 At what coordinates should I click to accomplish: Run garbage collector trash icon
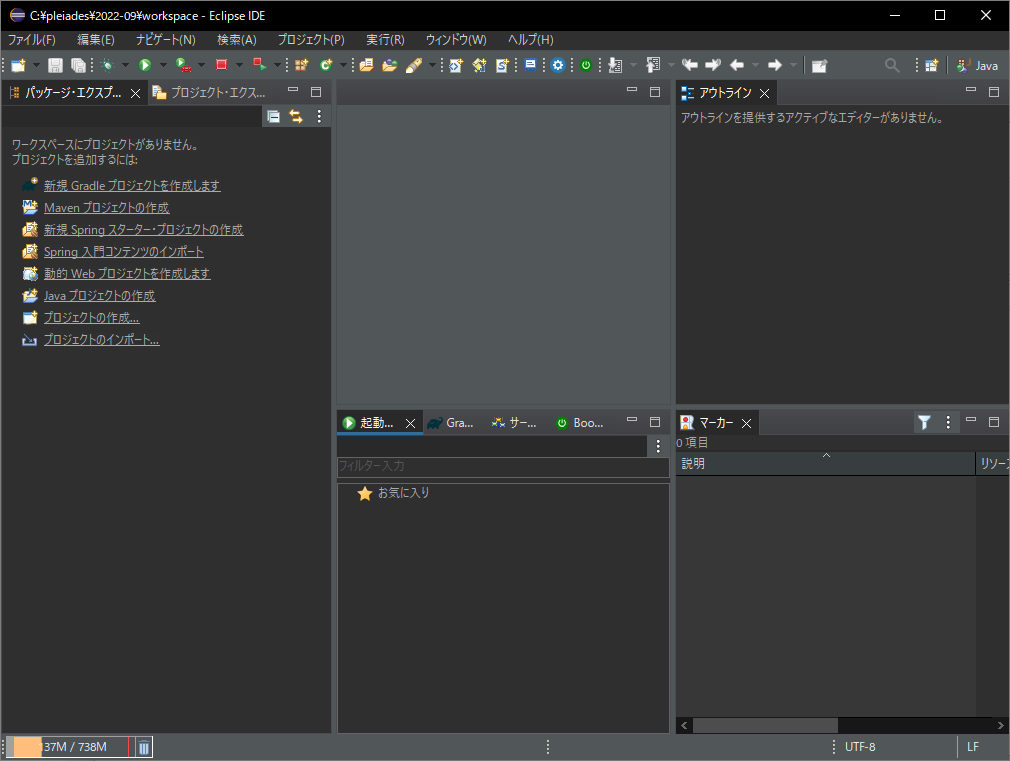[x=144, y=747]
